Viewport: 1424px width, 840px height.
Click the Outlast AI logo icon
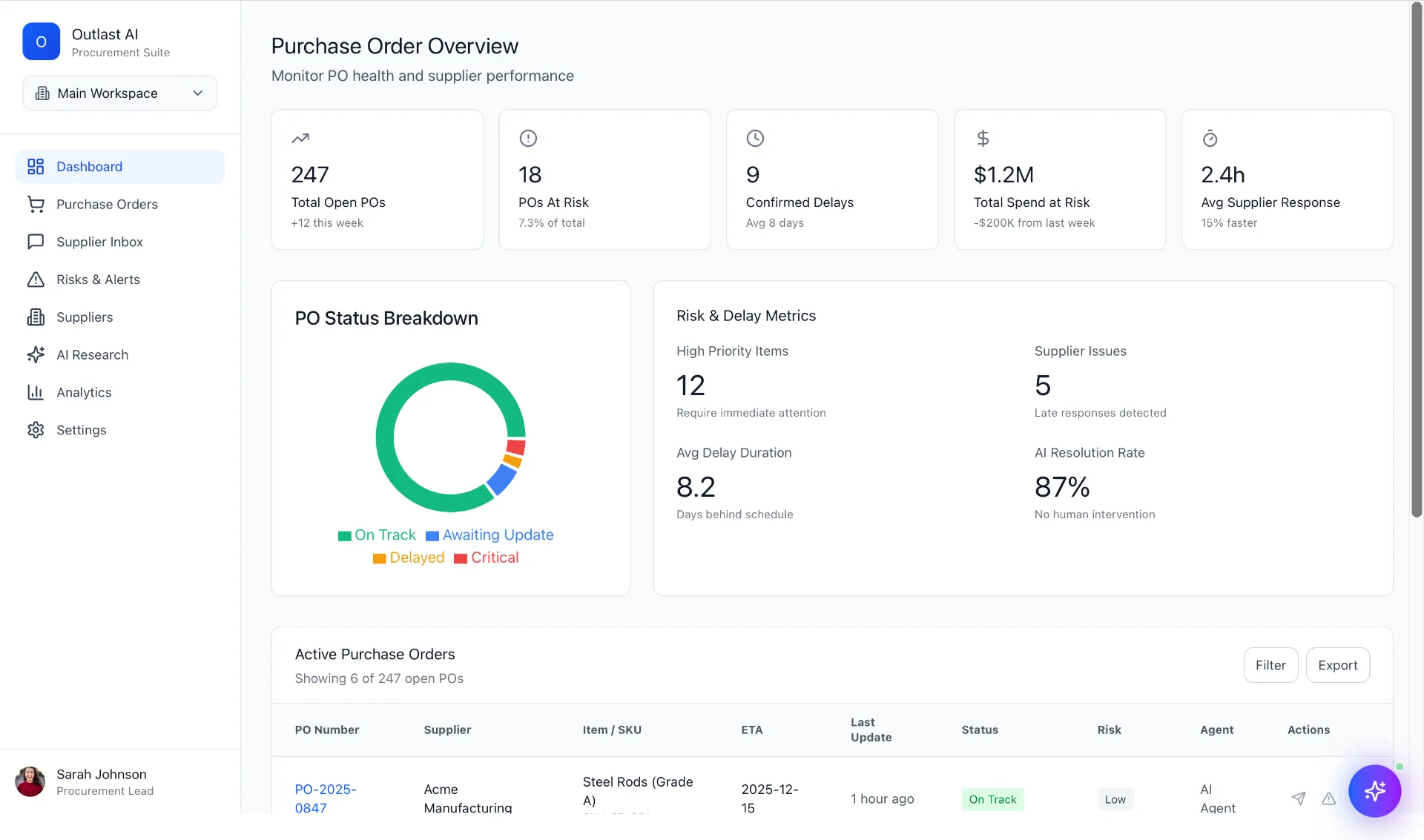tap(41, 42)
